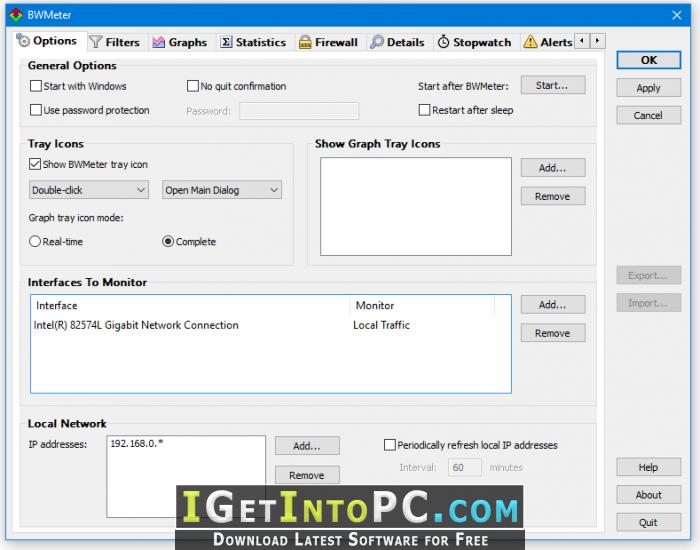
Task: Click the About button
Action: (x=649, y=495)
